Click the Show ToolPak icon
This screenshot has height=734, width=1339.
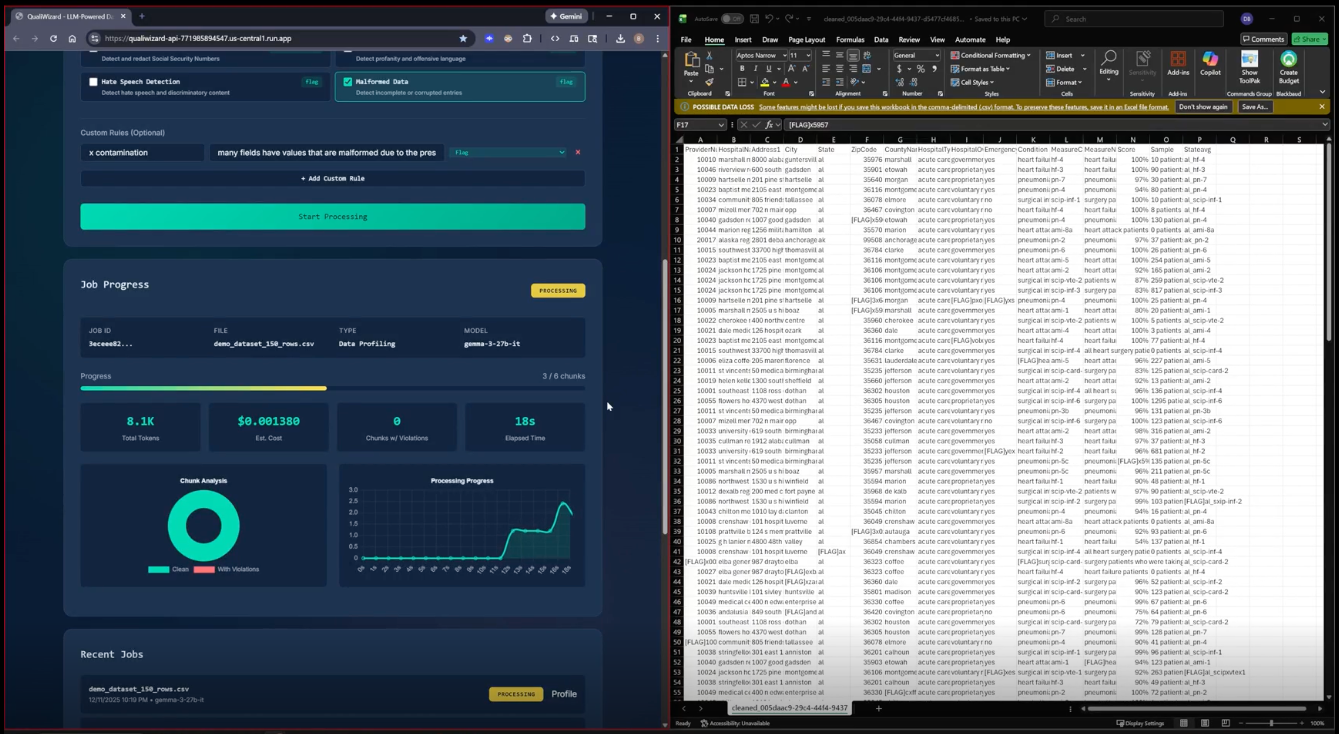[1249, 66]
